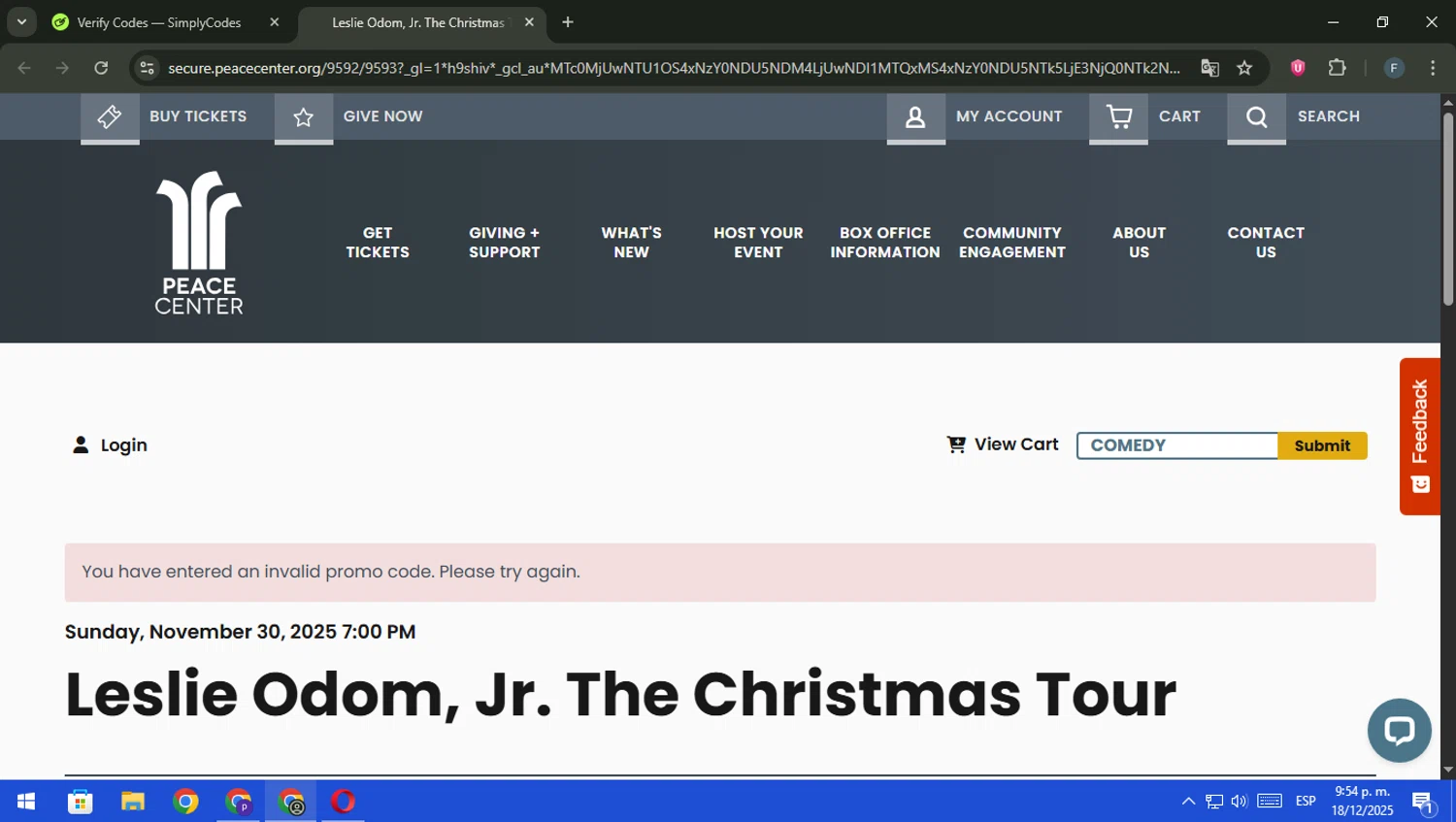Click the browser address bar URL
1456x822 pixels.
pyautogui.click(x=674, y=68)
